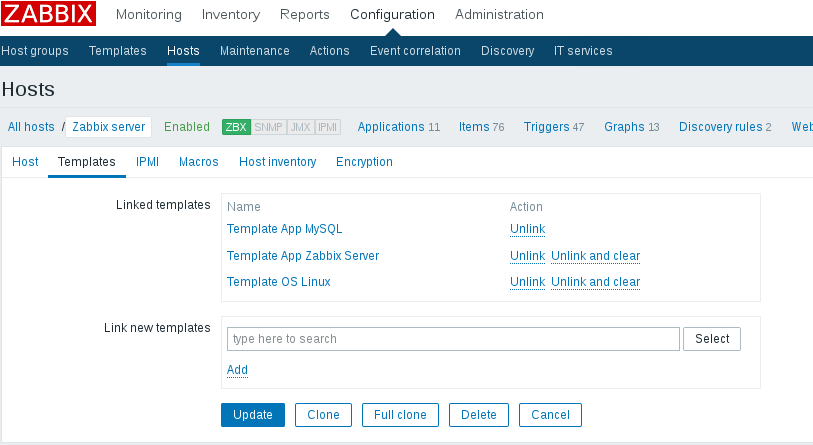
Task: Click the Link new templates label
Action: tap(157, 328)
